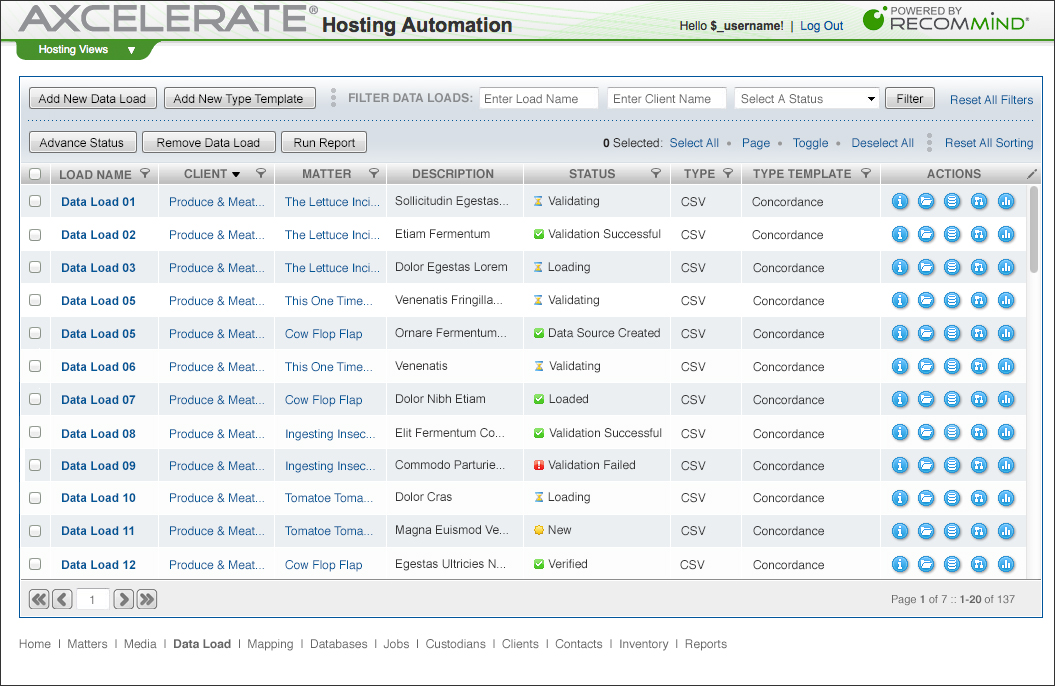
Task: Click the Run Report button
Action: click(324, 143)
